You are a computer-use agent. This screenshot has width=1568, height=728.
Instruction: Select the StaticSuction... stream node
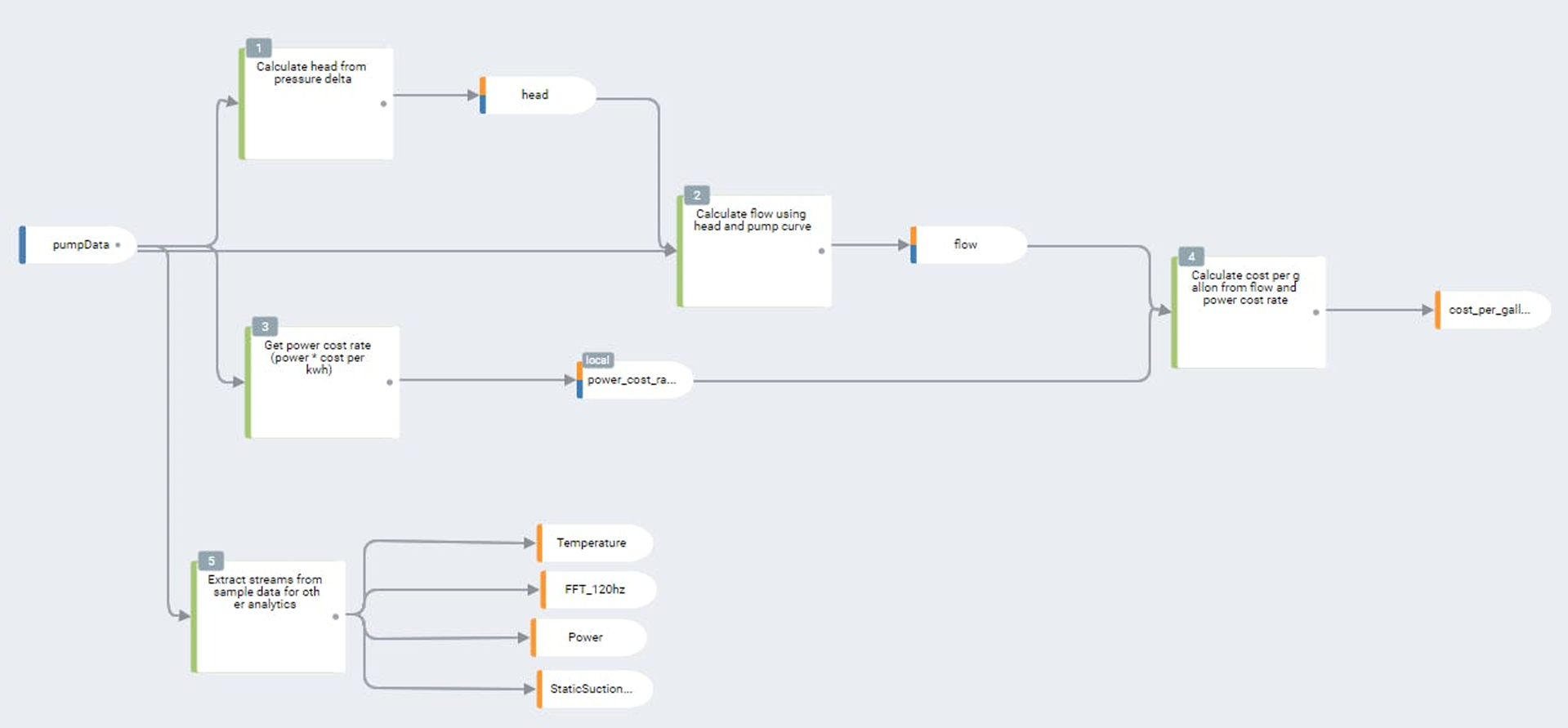pyautogui.click(x=595, y=689)
